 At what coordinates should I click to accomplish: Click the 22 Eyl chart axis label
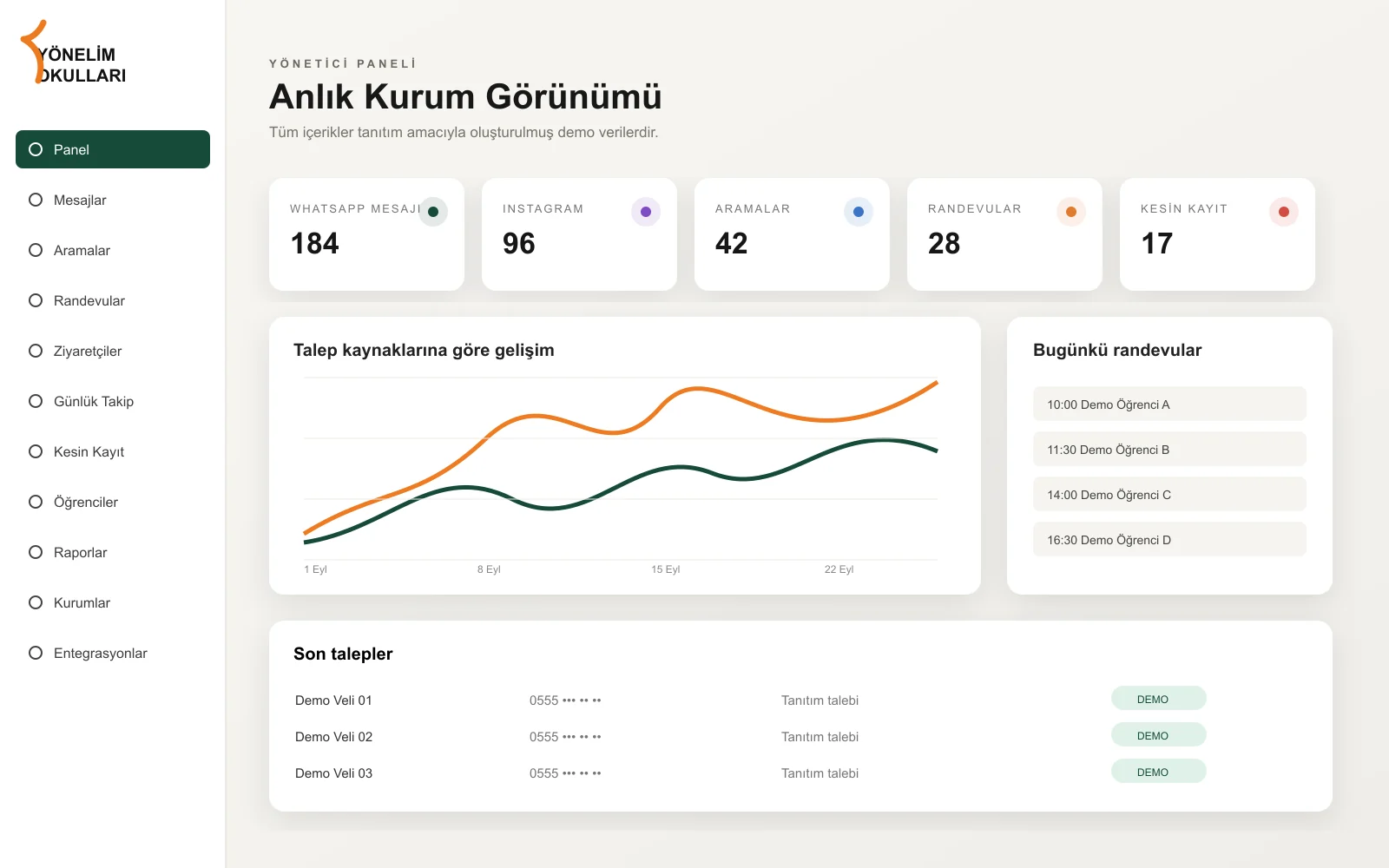(839, 569)
